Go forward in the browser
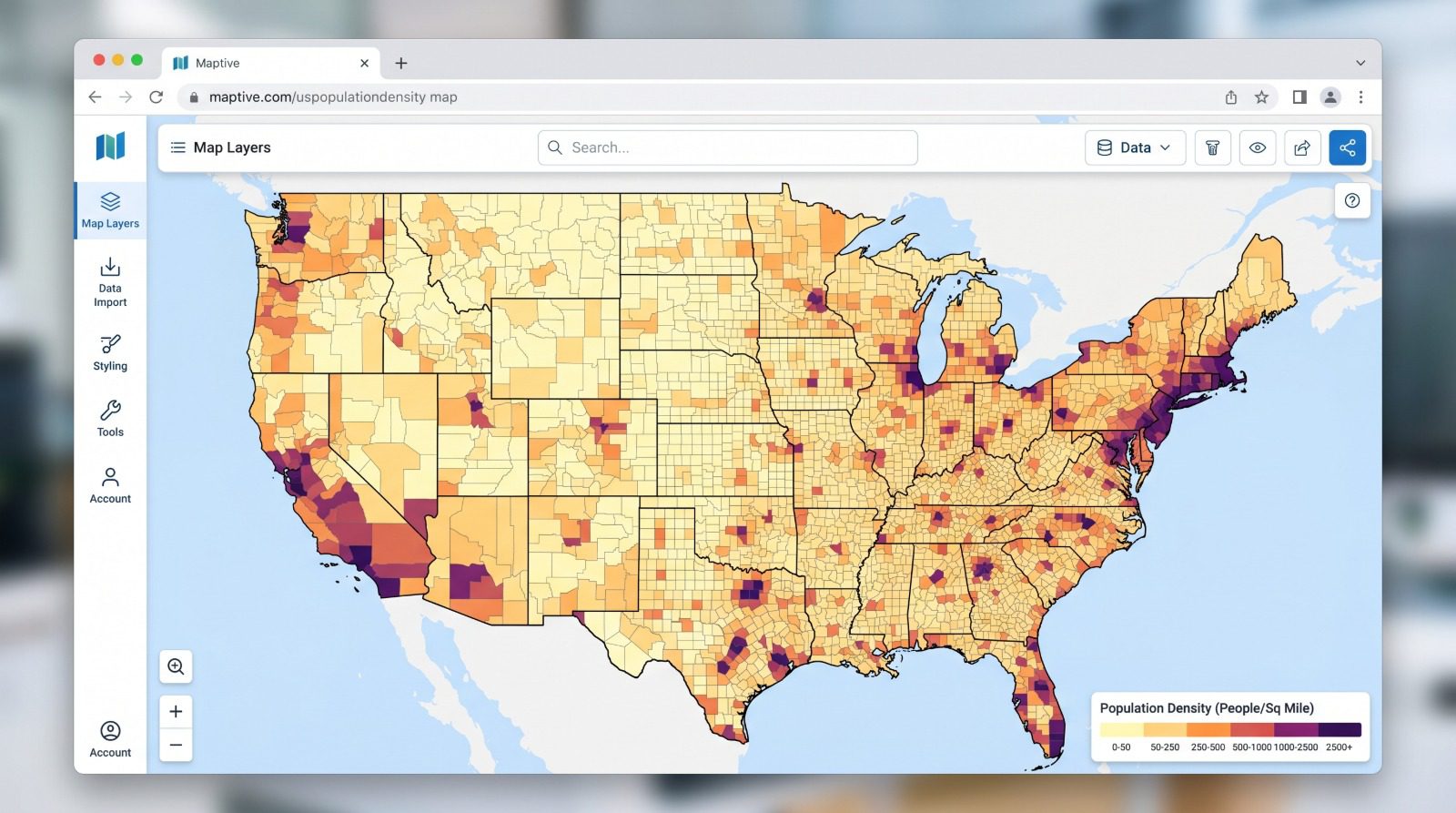The image size is (1456, 813). tap(126, 97)
